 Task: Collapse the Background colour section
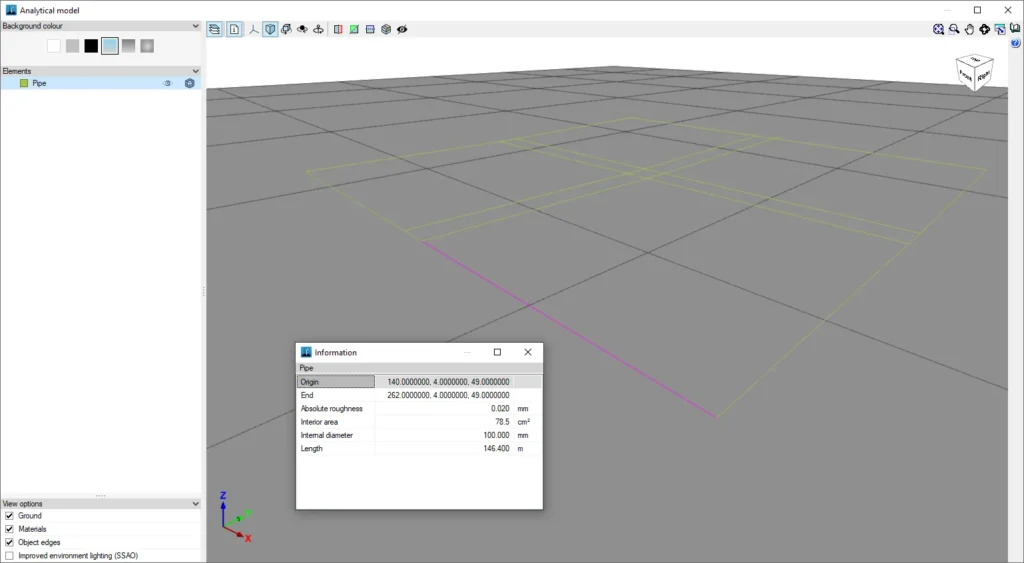[195, 26]
